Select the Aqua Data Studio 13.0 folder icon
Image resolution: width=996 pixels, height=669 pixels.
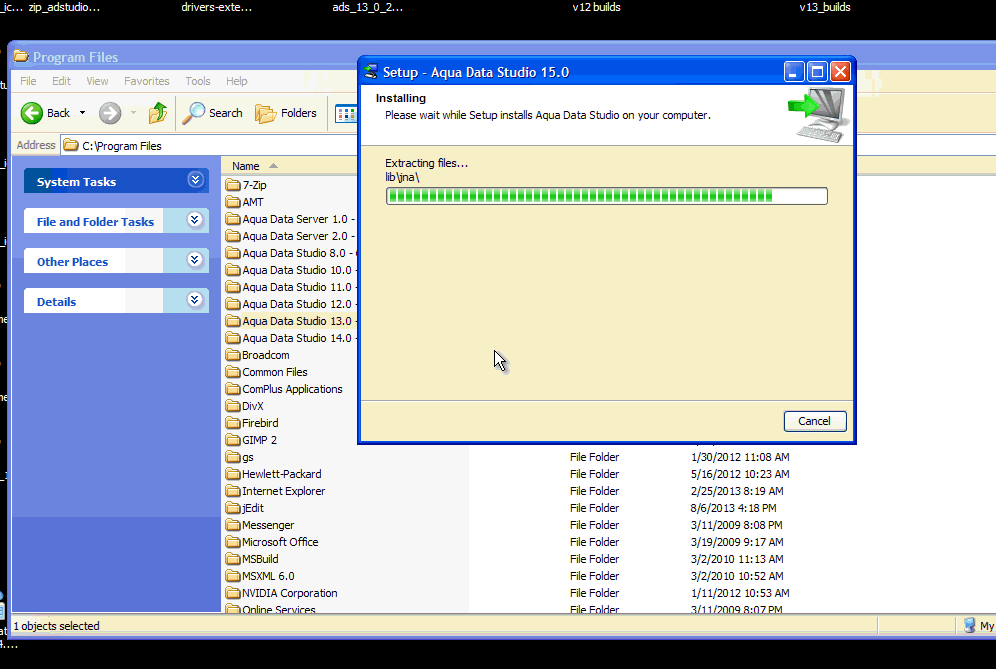(x=233, y=321)
